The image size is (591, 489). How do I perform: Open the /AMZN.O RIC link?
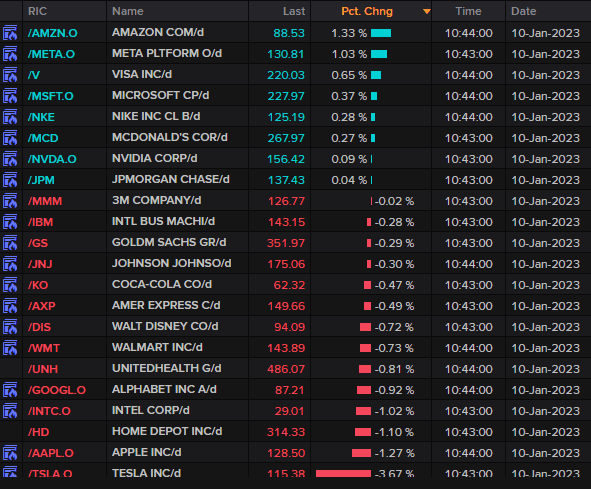click(52, 33)
